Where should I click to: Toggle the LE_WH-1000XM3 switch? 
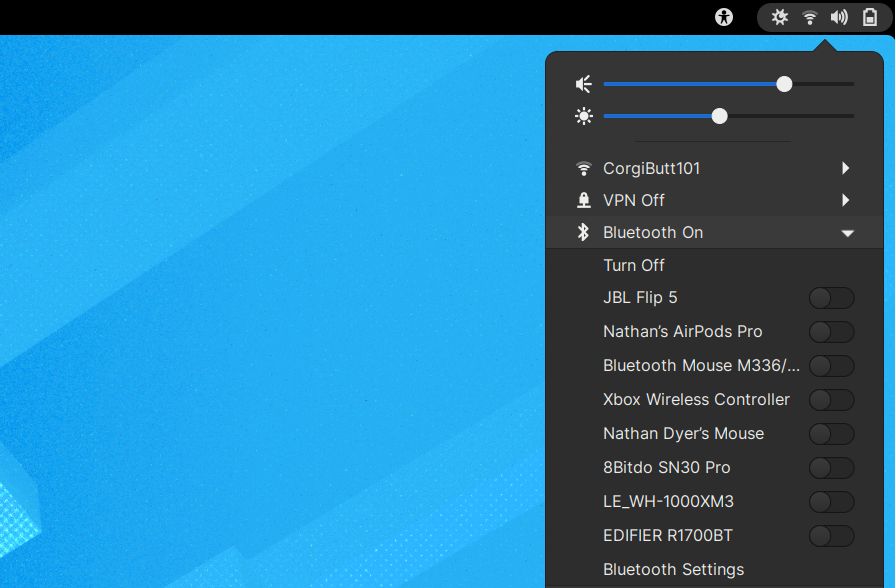832,502
